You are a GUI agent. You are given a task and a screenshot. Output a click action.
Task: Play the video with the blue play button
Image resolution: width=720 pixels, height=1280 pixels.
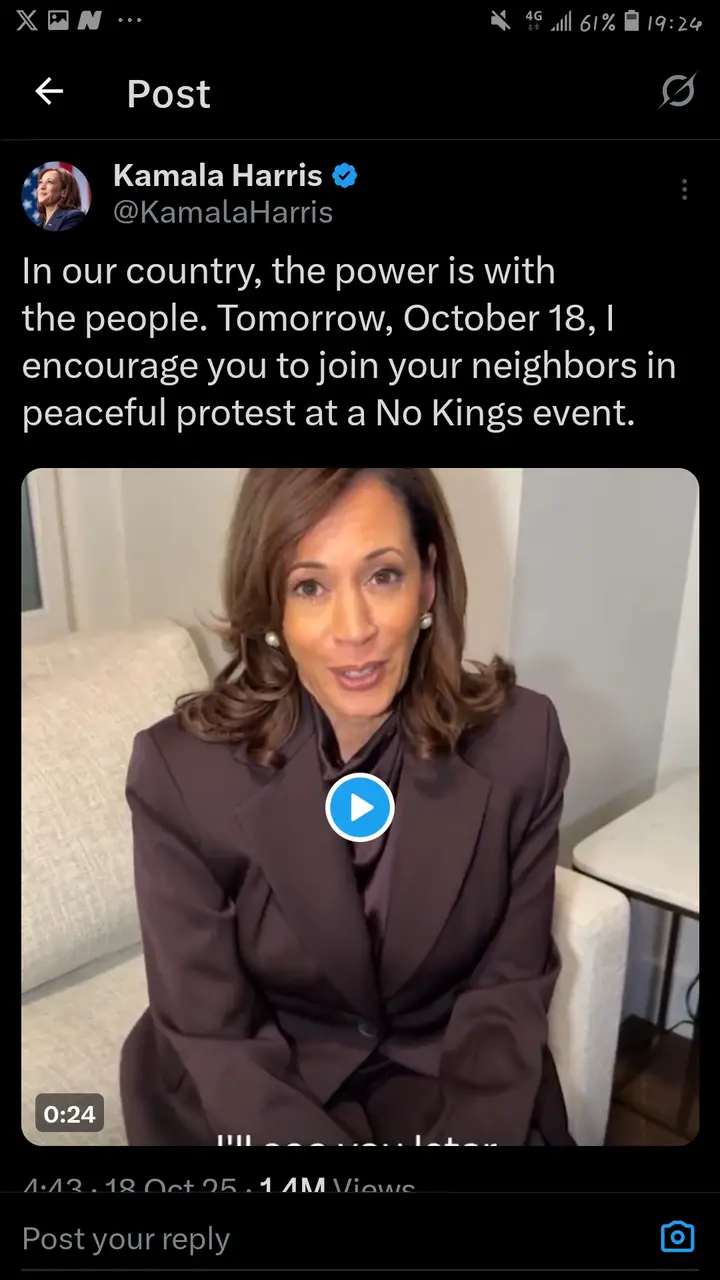360,806
